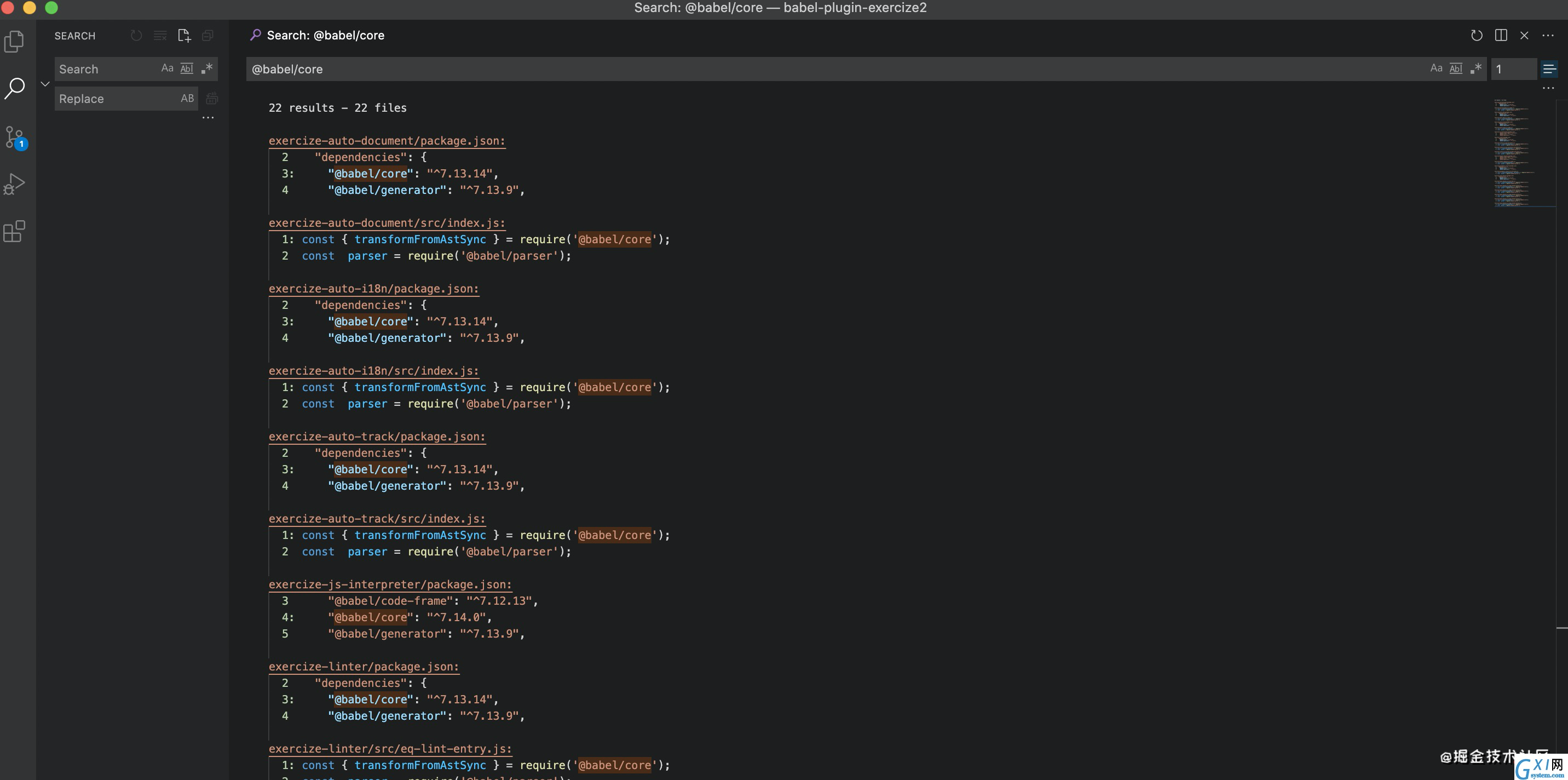Image resolution: width=1568 pixels, height=780 pixels.
Task: Open the Source Control view
Action: point(15,137)
